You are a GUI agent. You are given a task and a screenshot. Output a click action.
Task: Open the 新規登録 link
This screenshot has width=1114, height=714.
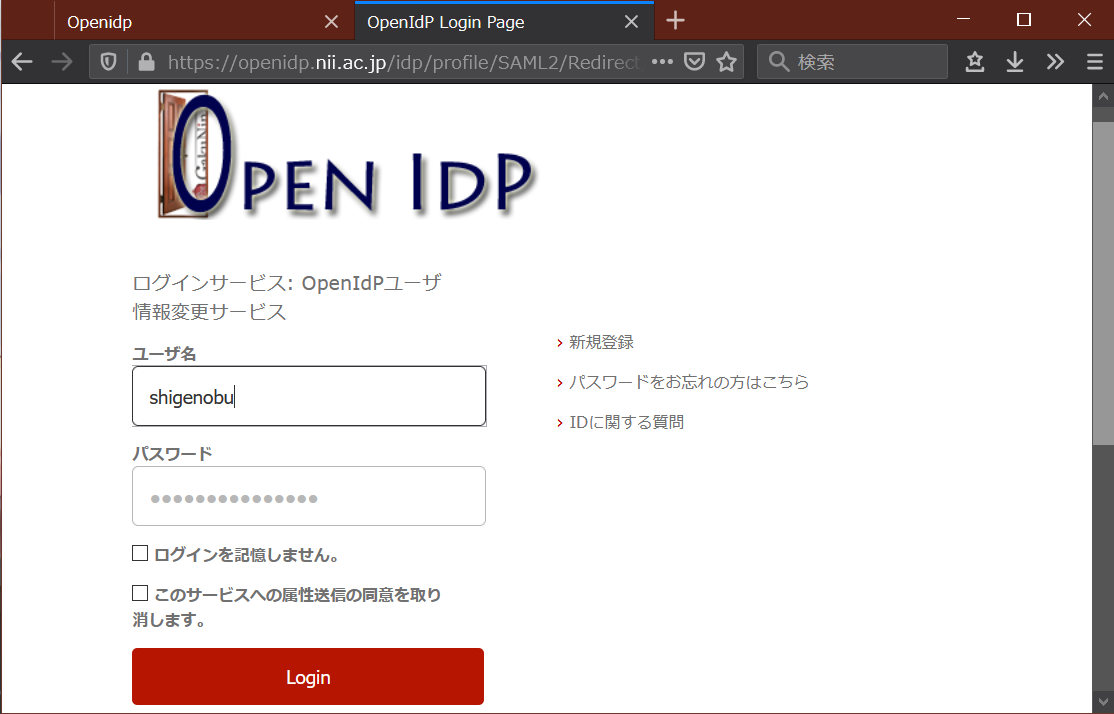[x=601, y=342]
